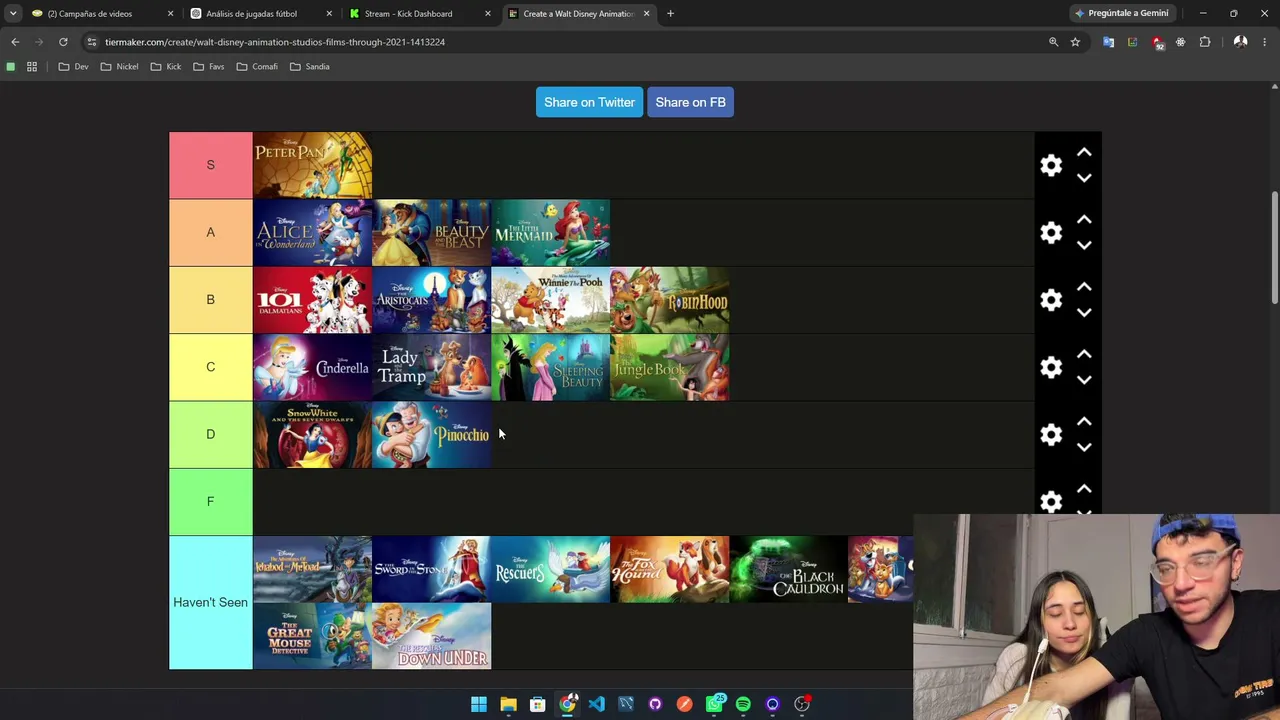Viewport: 1280px width, 720px height.
Task: Go back to previous page
Action: coord(15,42)
